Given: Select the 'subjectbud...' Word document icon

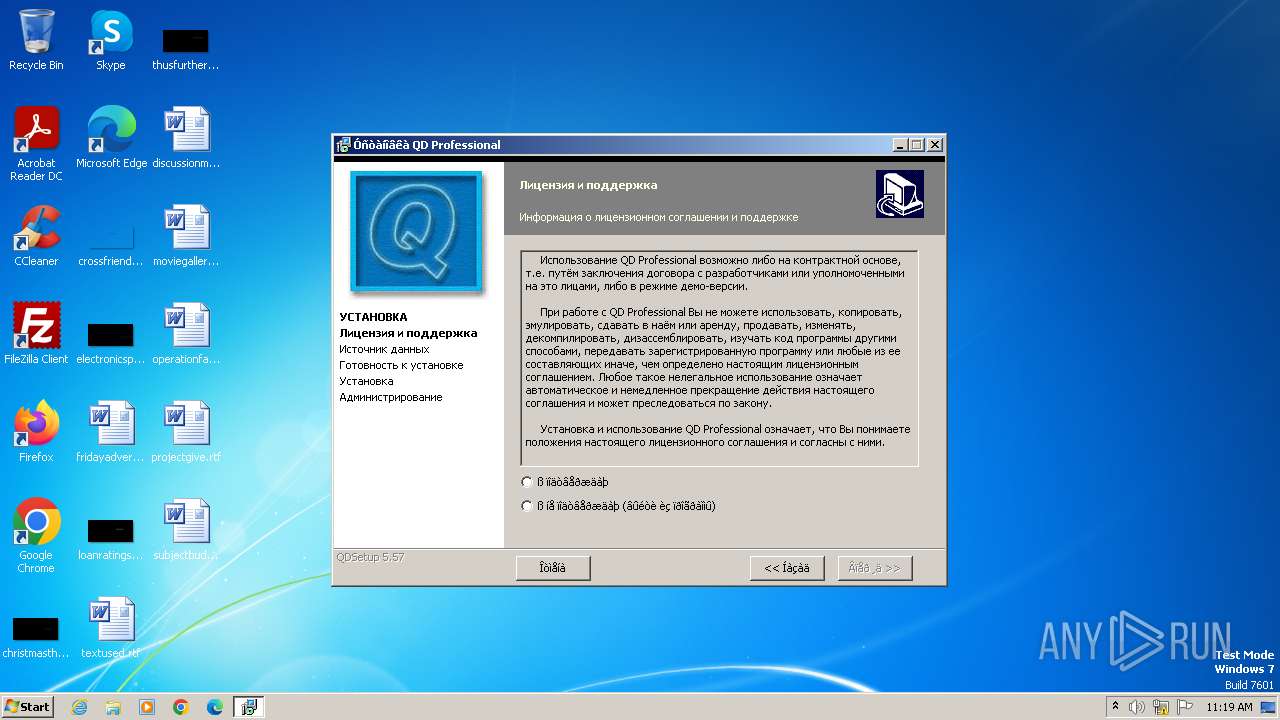Looking at the screenshot, I should click(x=186, y=530).
